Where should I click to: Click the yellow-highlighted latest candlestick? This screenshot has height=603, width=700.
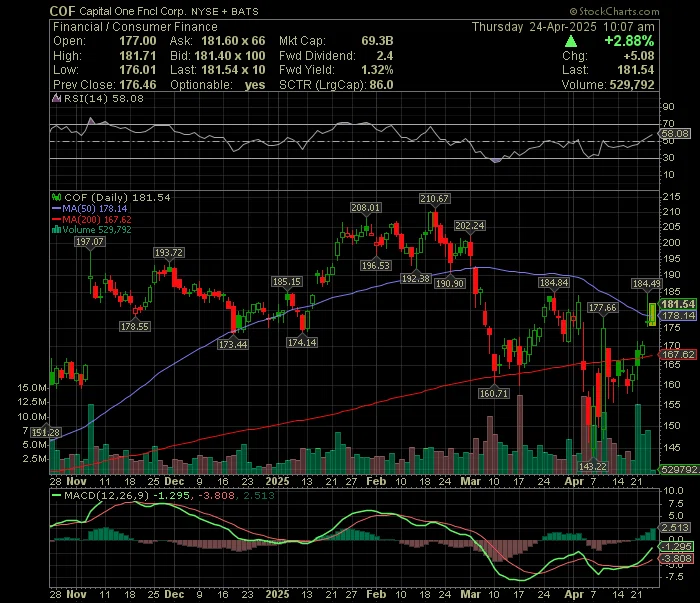point(652,314)
